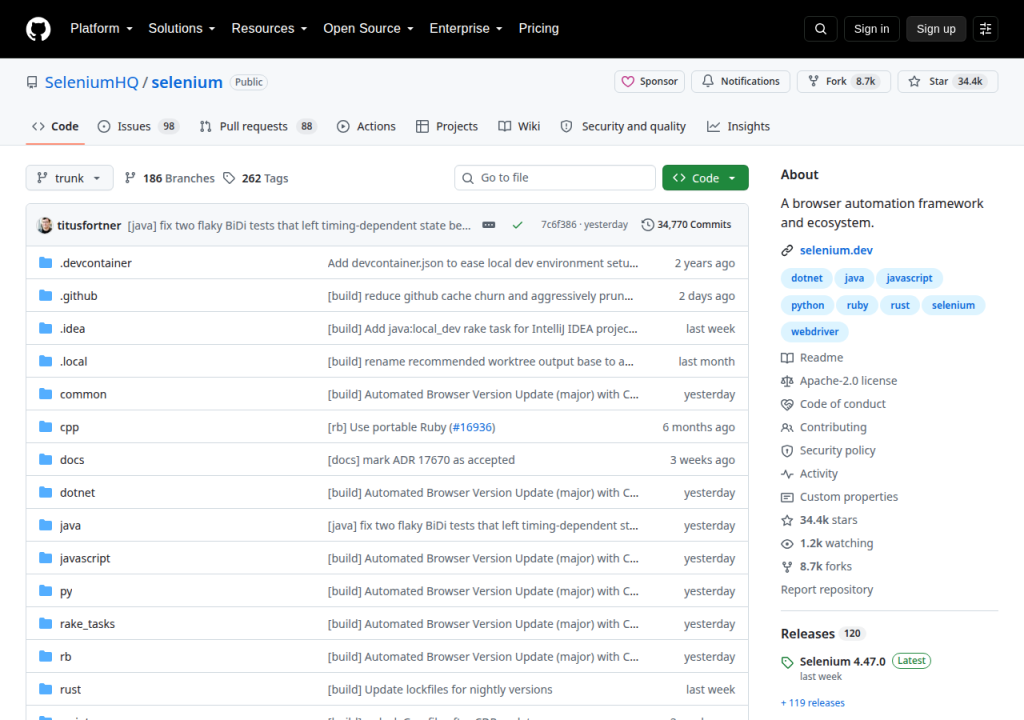The width and height of the screenshot is (1024, 720).
Task: Open the Platform dropdown menu
Action: point(101,29)
